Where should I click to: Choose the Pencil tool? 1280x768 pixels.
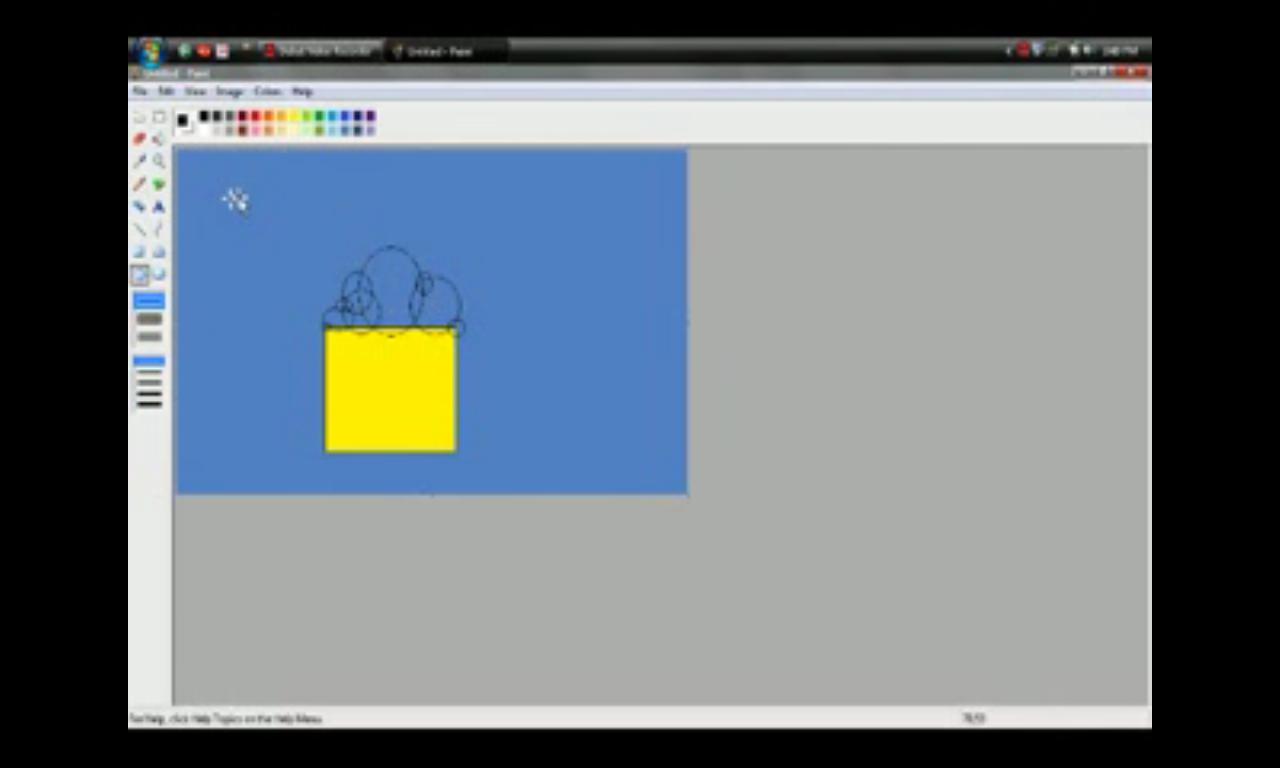click(x=140, y=184)
